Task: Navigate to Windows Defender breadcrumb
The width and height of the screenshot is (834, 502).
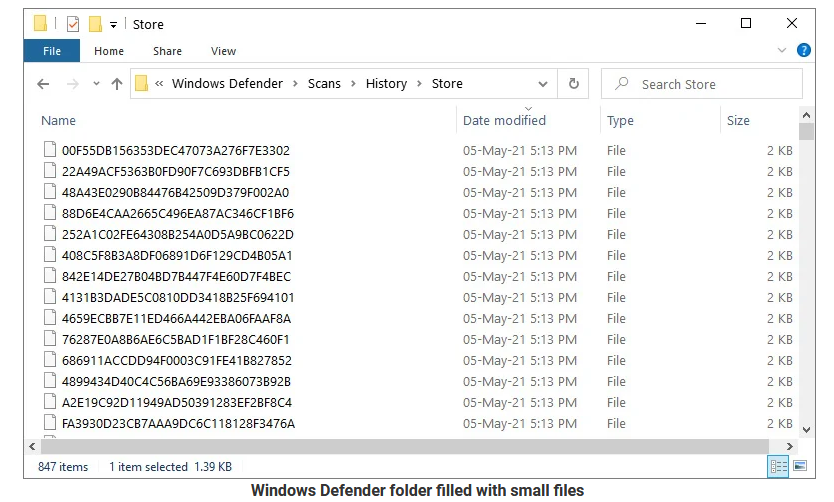Action: (x=227, y=83)
